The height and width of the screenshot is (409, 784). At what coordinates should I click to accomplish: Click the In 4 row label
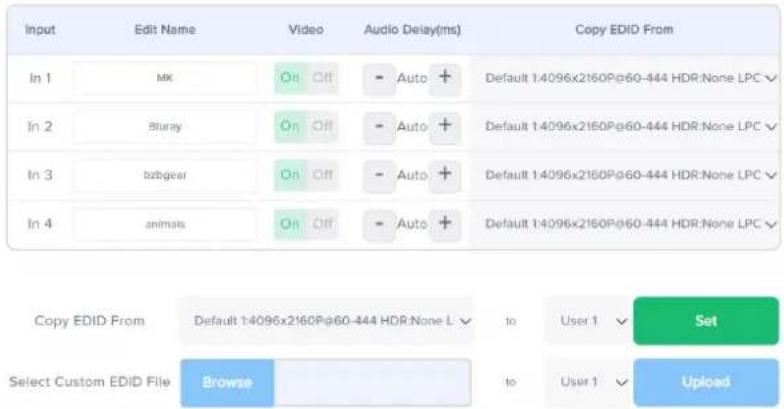click(x=40, y=224)
